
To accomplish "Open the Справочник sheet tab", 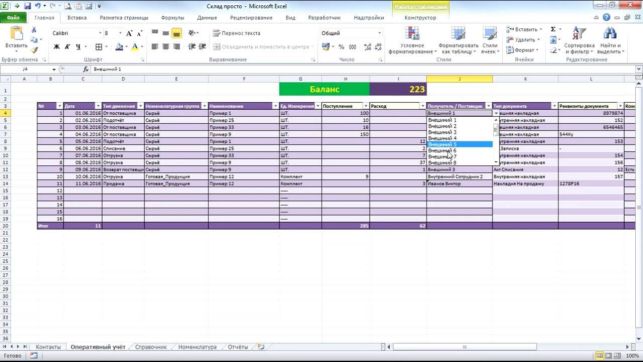I will (x=151, y=347).
